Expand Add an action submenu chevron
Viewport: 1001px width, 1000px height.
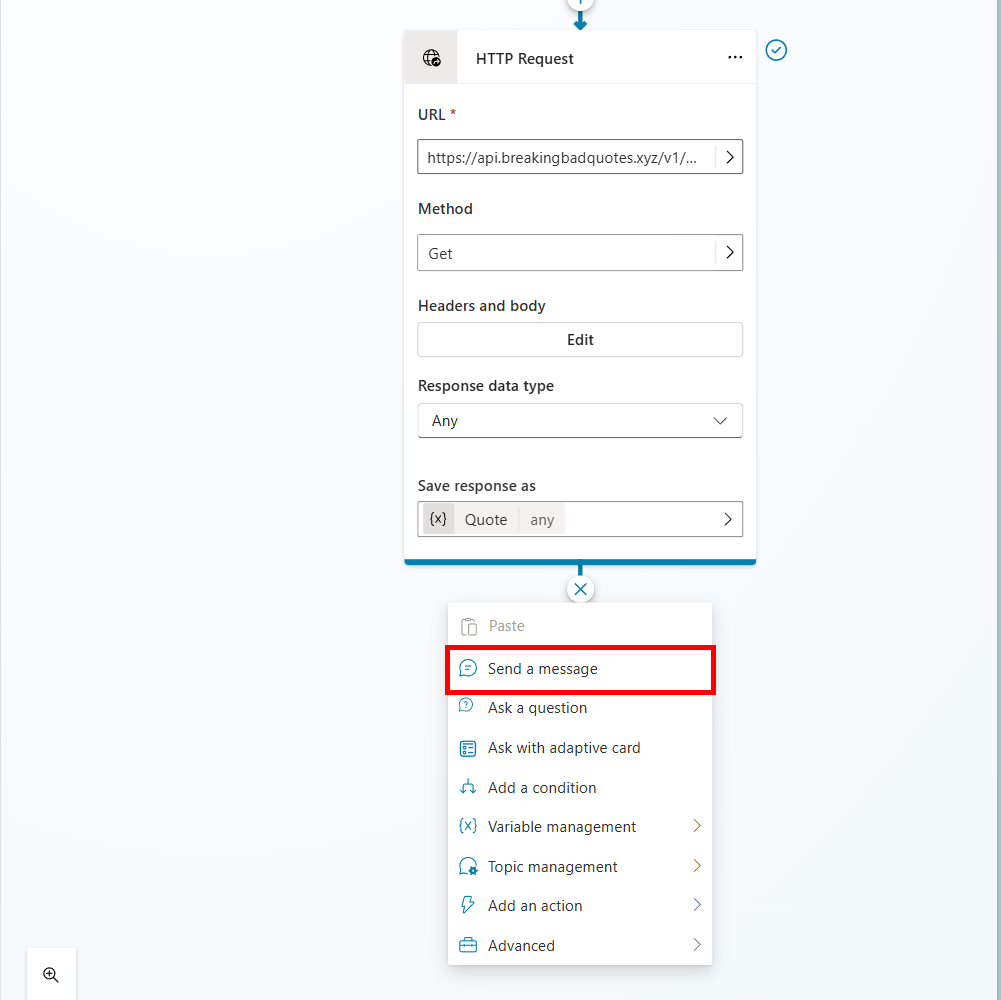click(696, 905)
